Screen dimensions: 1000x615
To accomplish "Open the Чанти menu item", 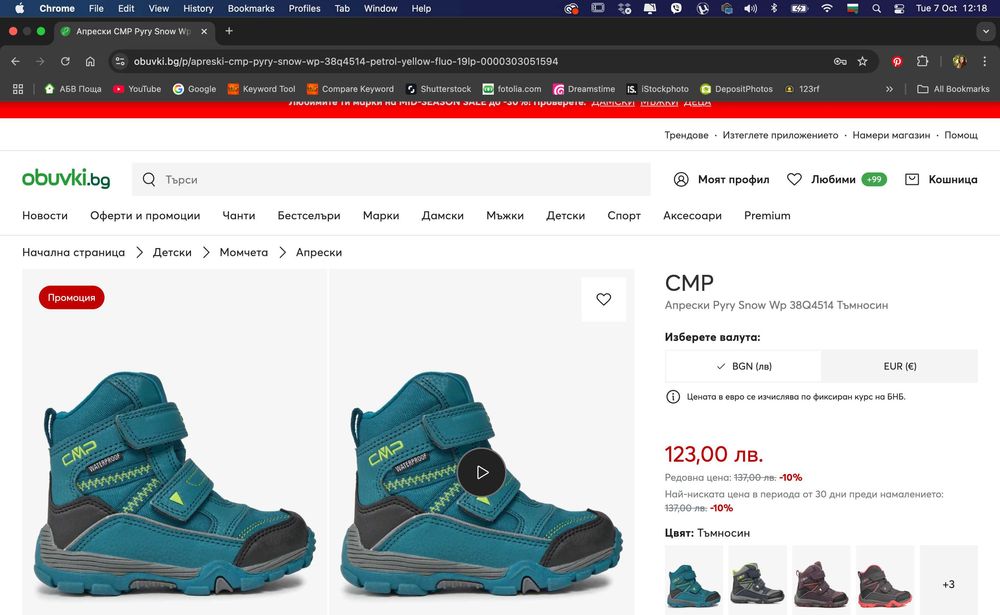I will 239,216.
